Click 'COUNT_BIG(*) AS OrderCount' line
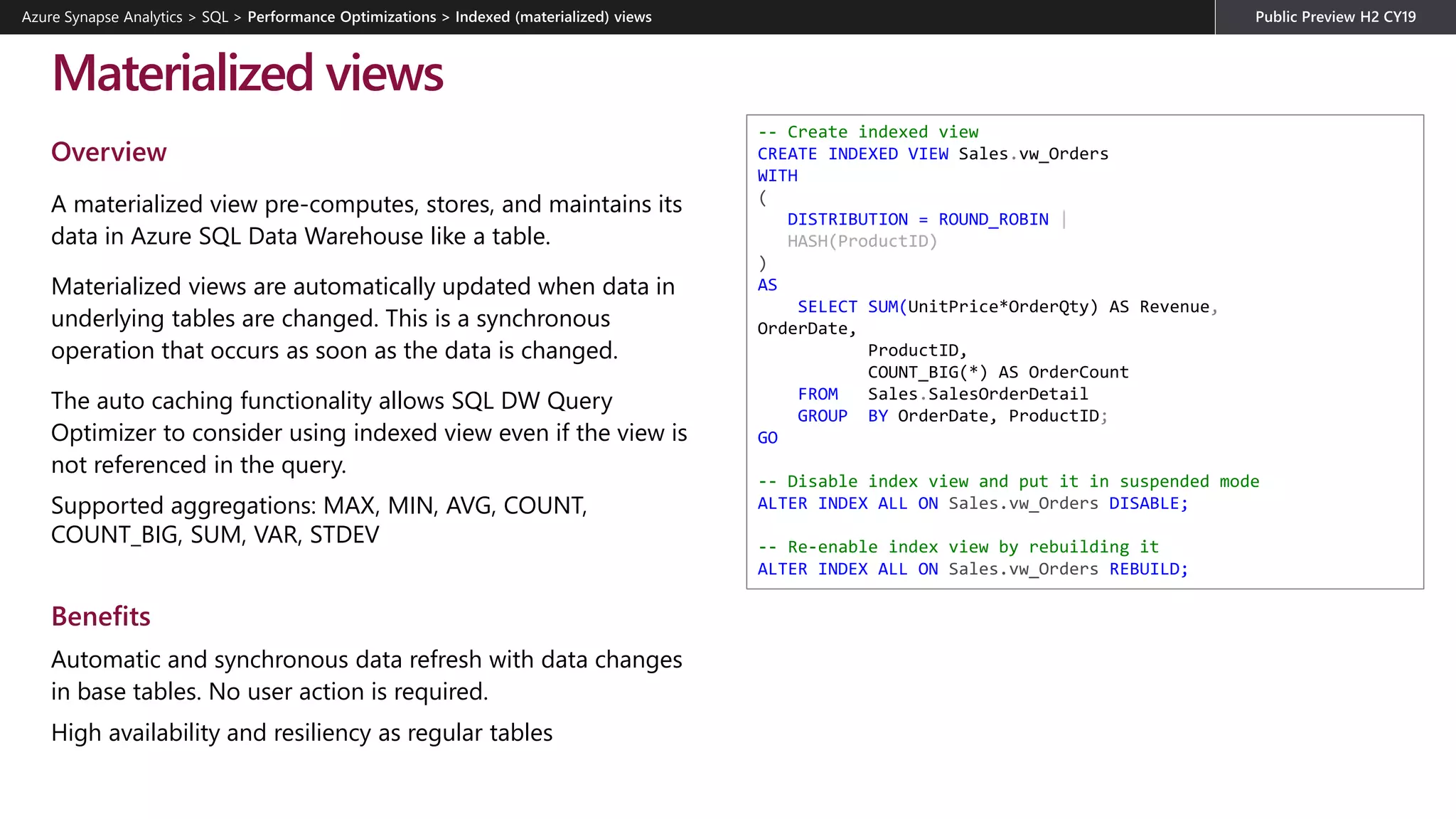1456x819 pixels. [998, 373]
